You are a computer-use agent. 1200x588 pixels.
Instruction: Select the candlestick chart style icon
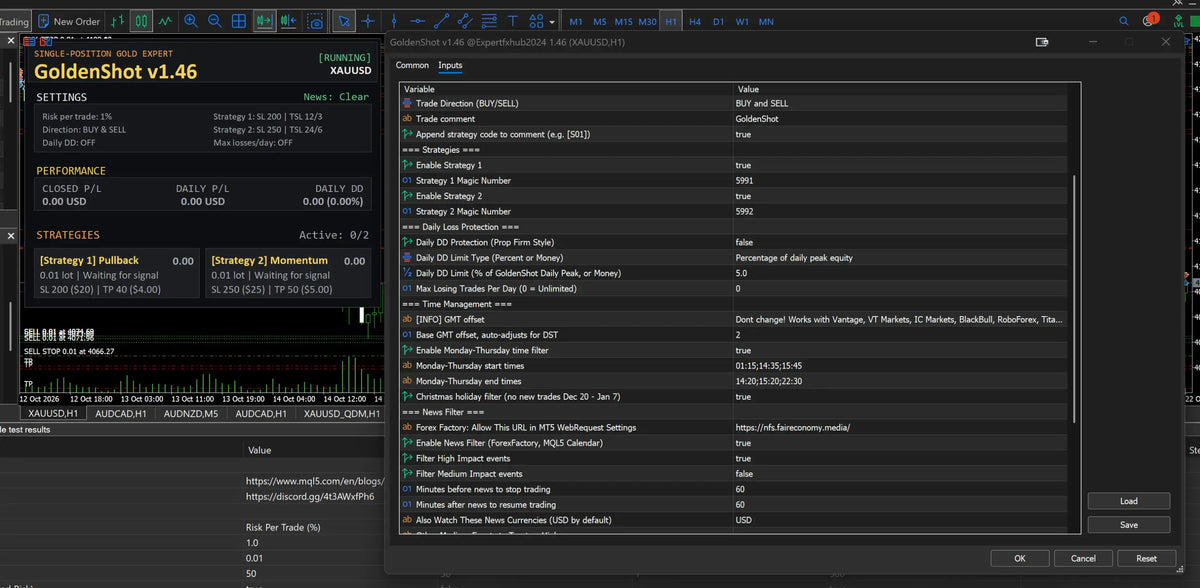coord(142,20)
